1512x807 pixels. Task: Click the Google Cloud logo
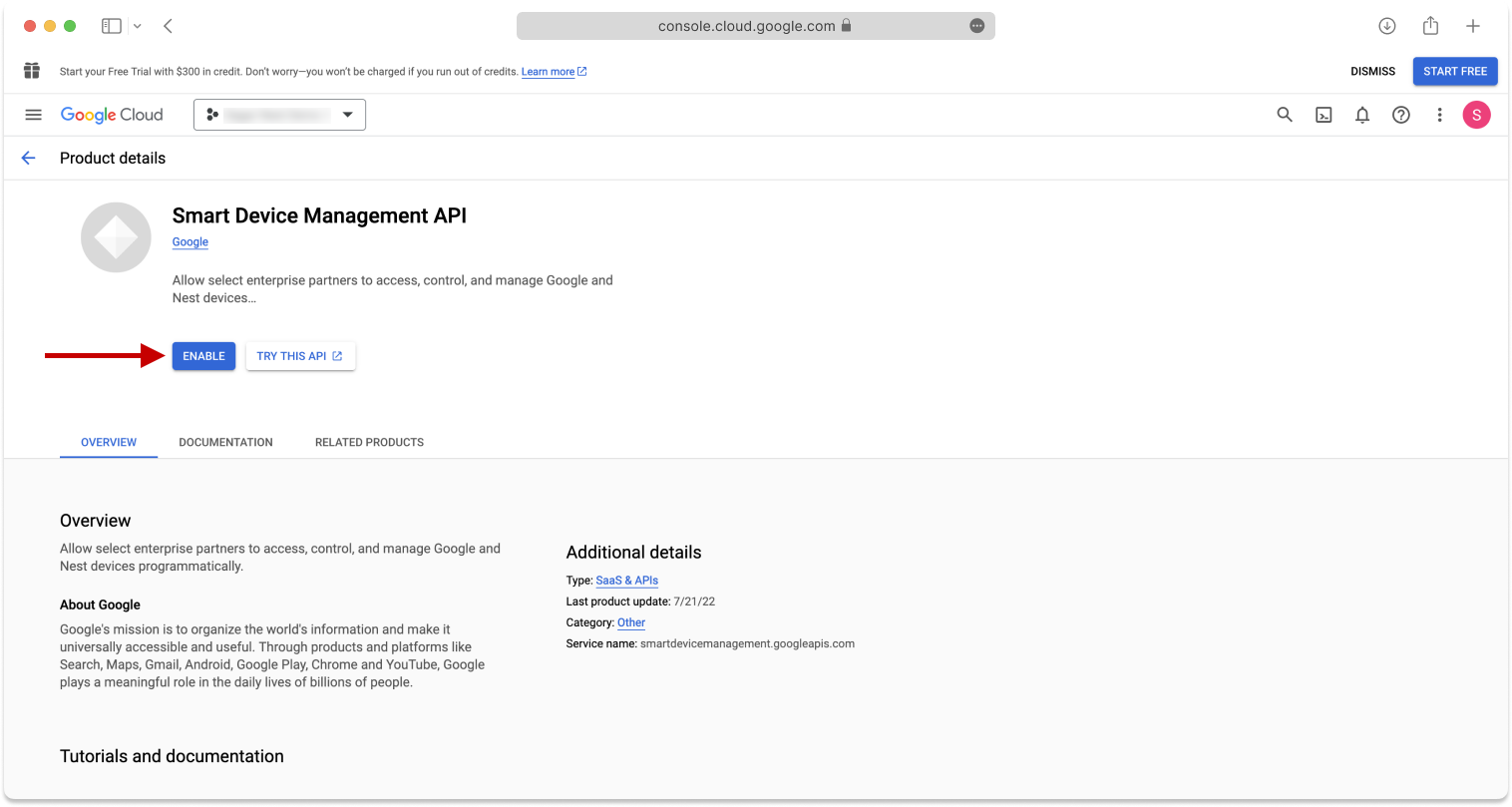click(112, 114)
